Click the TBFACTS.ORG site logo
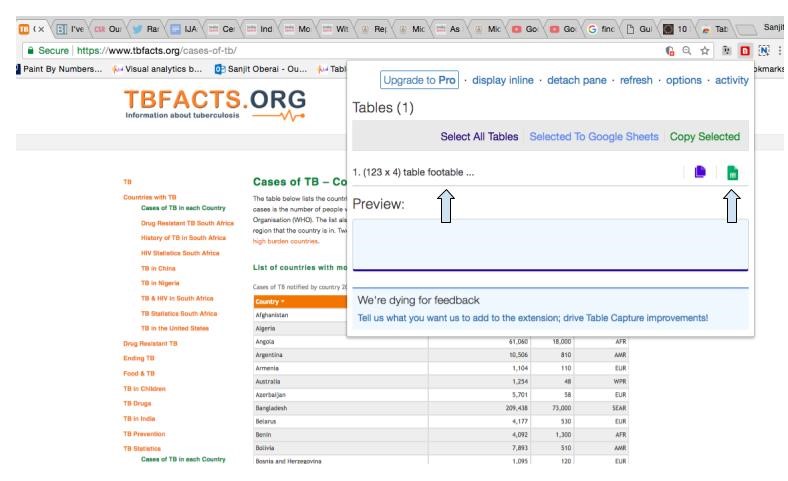788x481 pixels. click(x=215, y=105)
